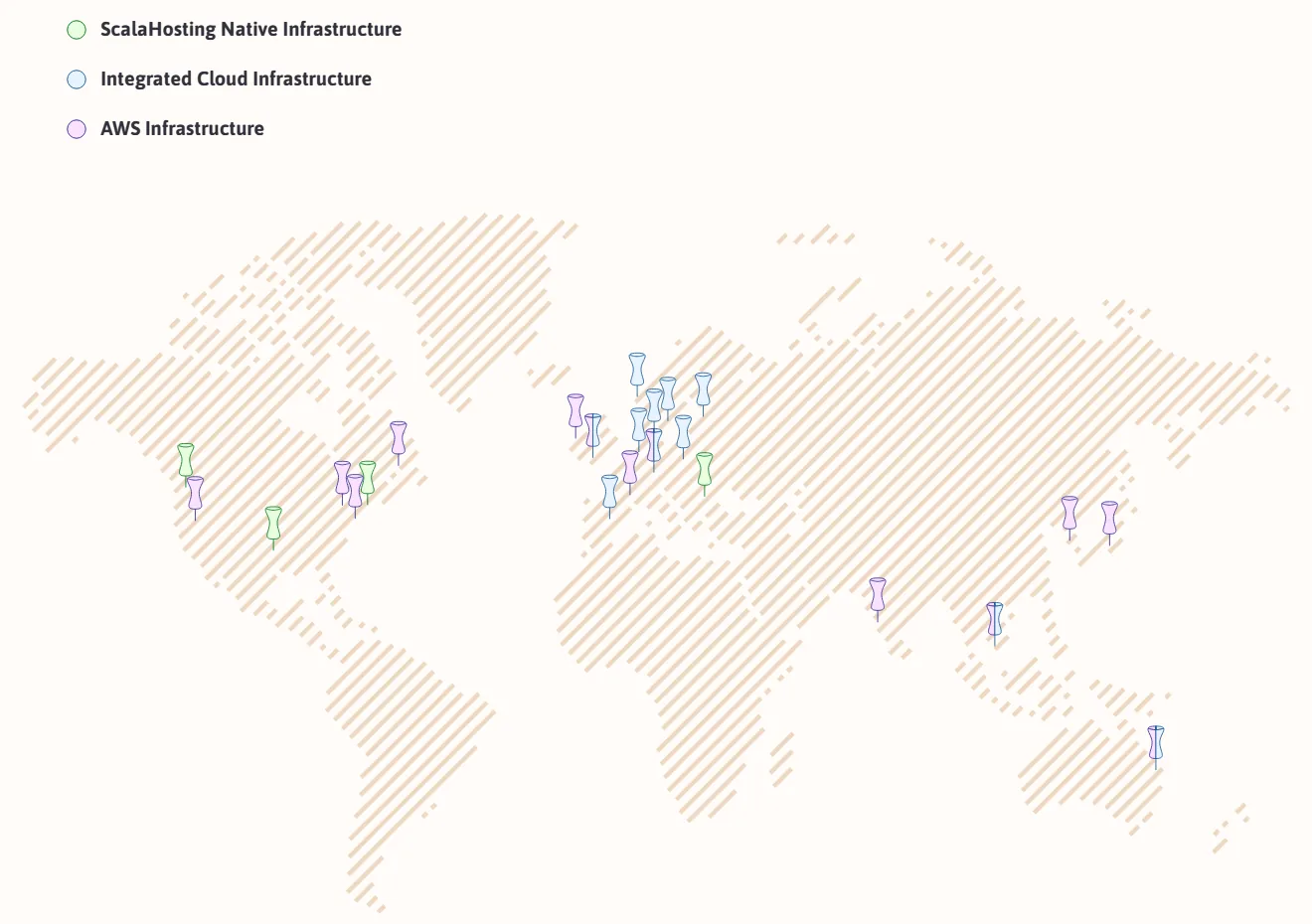
Task: Click the purple pin over Ireland
Action: coord(575,413)
